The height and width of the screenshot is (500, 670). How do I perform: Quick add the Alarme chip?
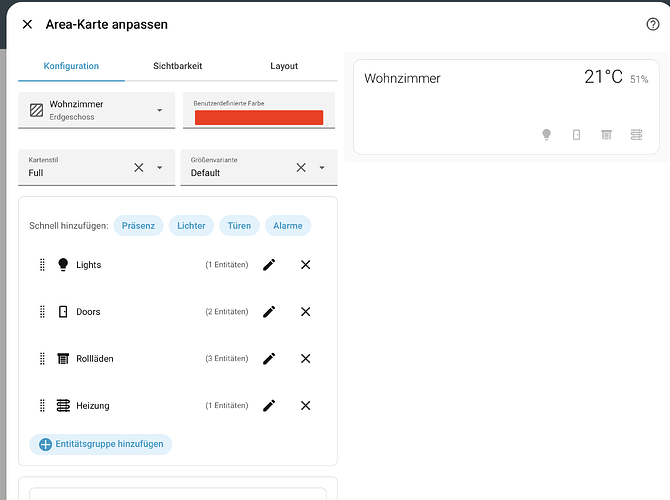tap(288, 226)
